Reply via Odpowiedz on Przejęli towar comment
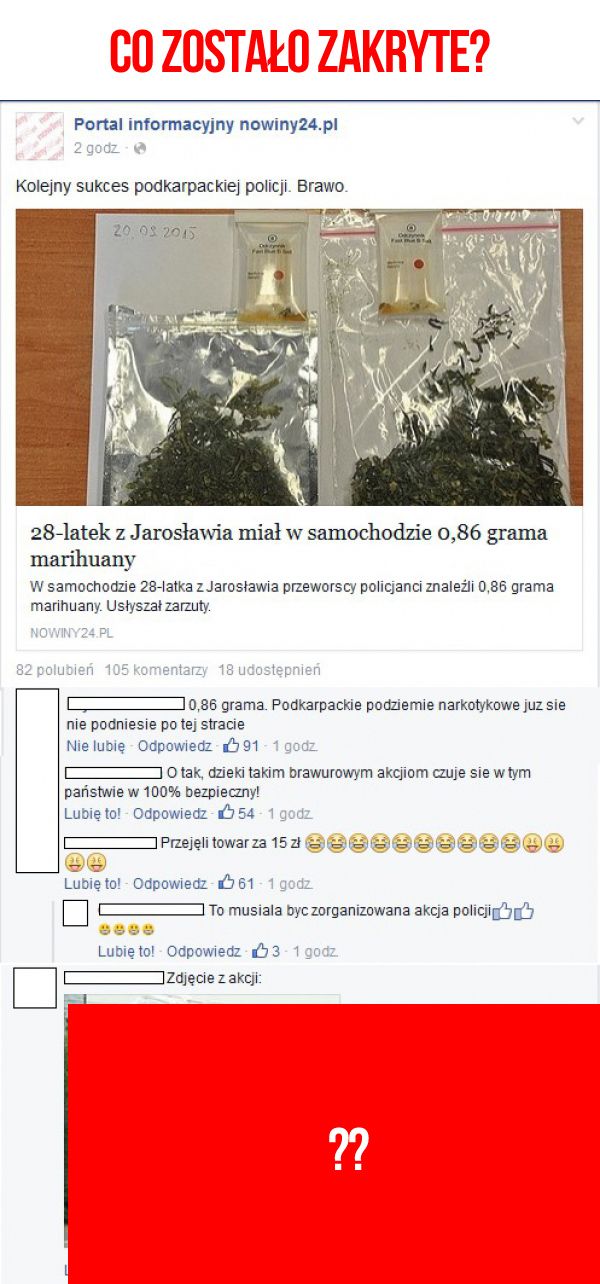600x1284 pixels. [170, 884]
